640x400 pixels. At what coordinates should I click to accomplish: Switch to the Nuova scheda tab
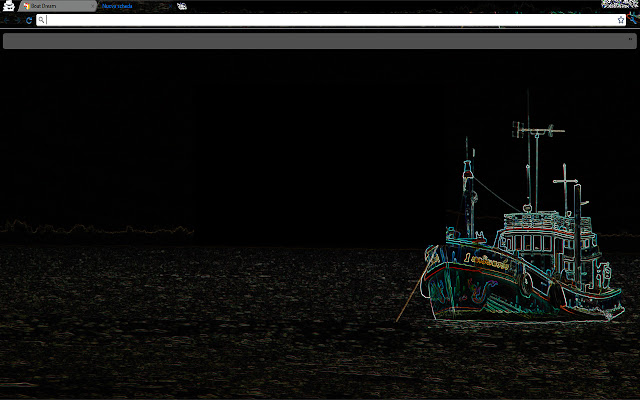pos(135,6)
